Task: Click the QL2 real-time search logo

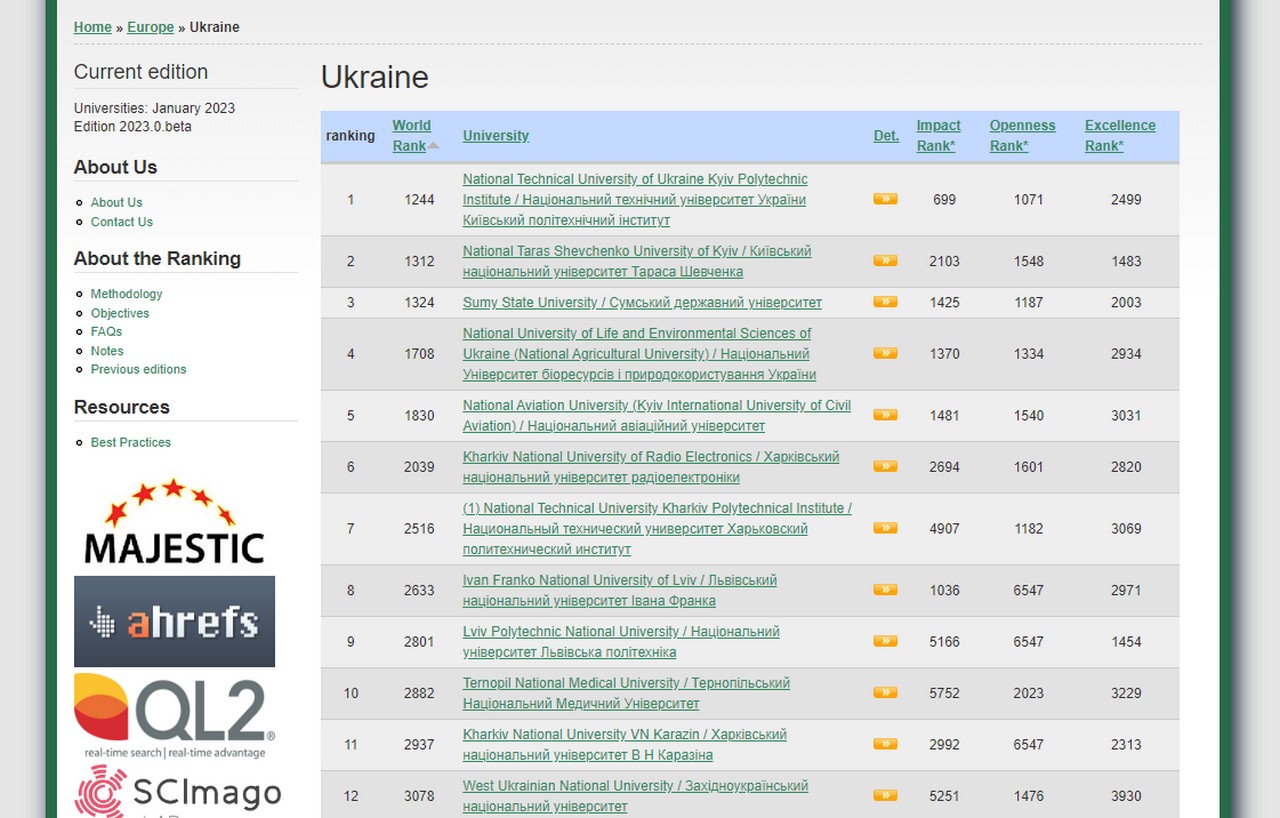Action: coord(174,715)
